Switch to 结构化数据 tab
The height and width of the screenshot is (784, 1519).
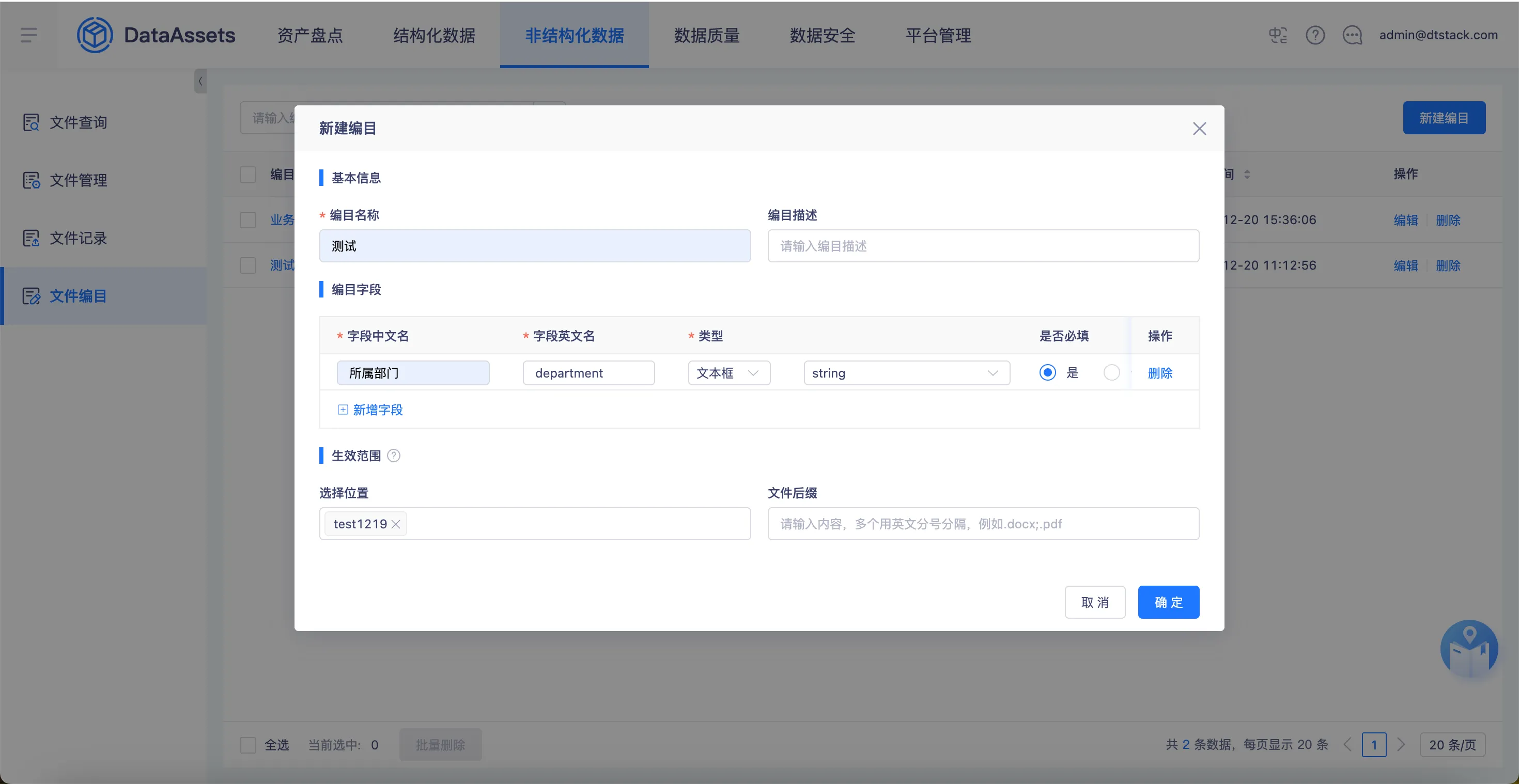tap(434, 35)
